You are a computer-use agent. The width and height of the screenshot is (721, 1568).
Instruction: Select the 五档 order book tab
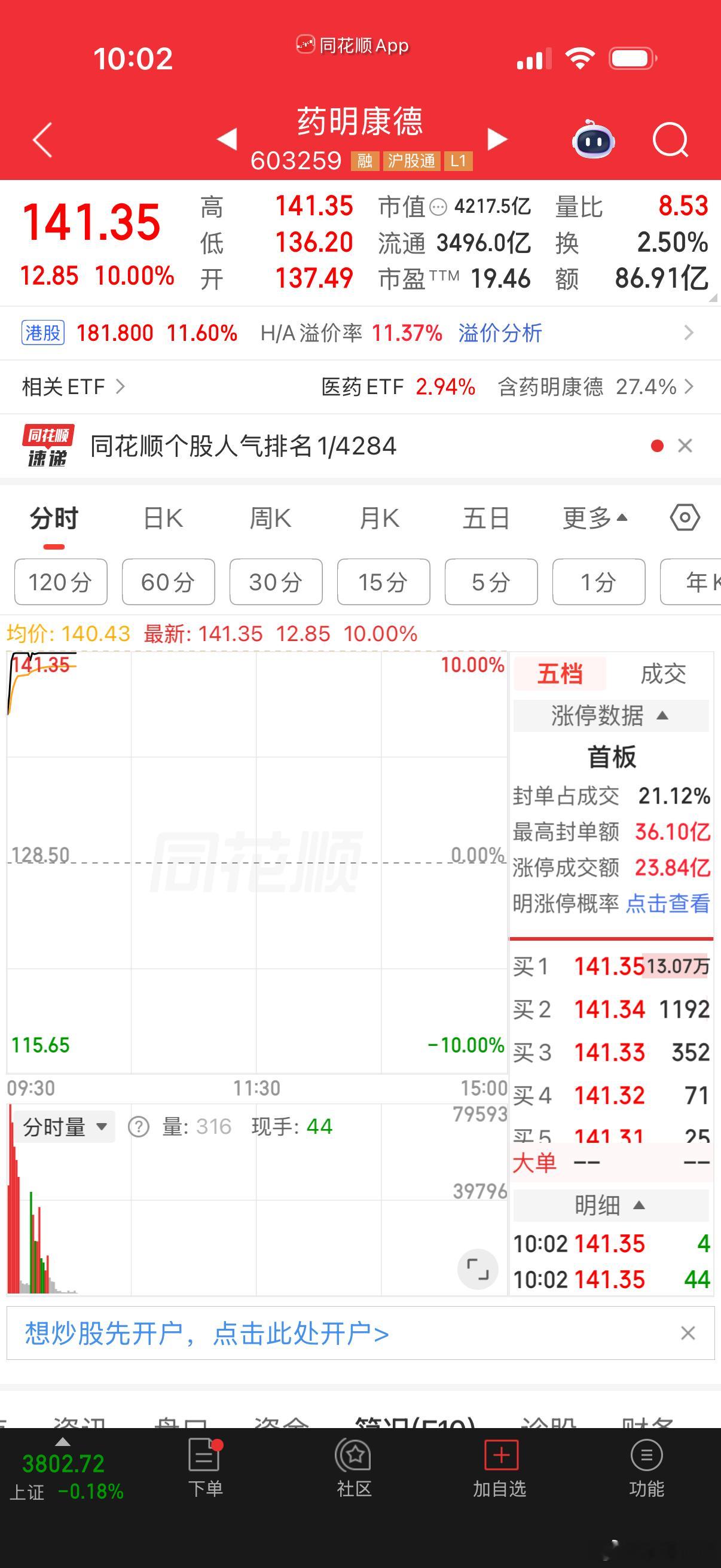point(560,674)
